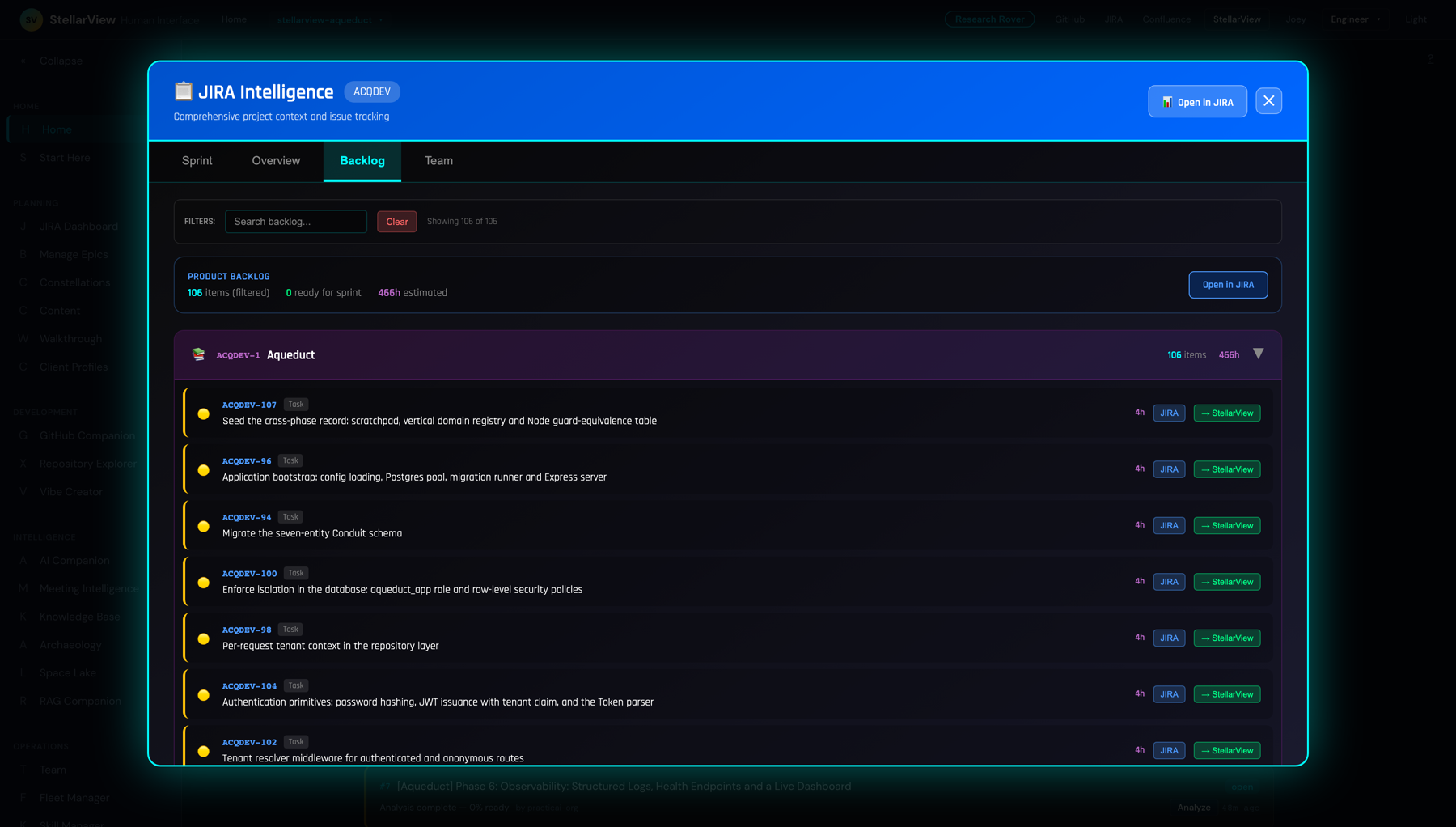Click the JIRA button for ACQDEV-104
1456x827 pixels.
pyautogui.click(x=1169, y=694)
